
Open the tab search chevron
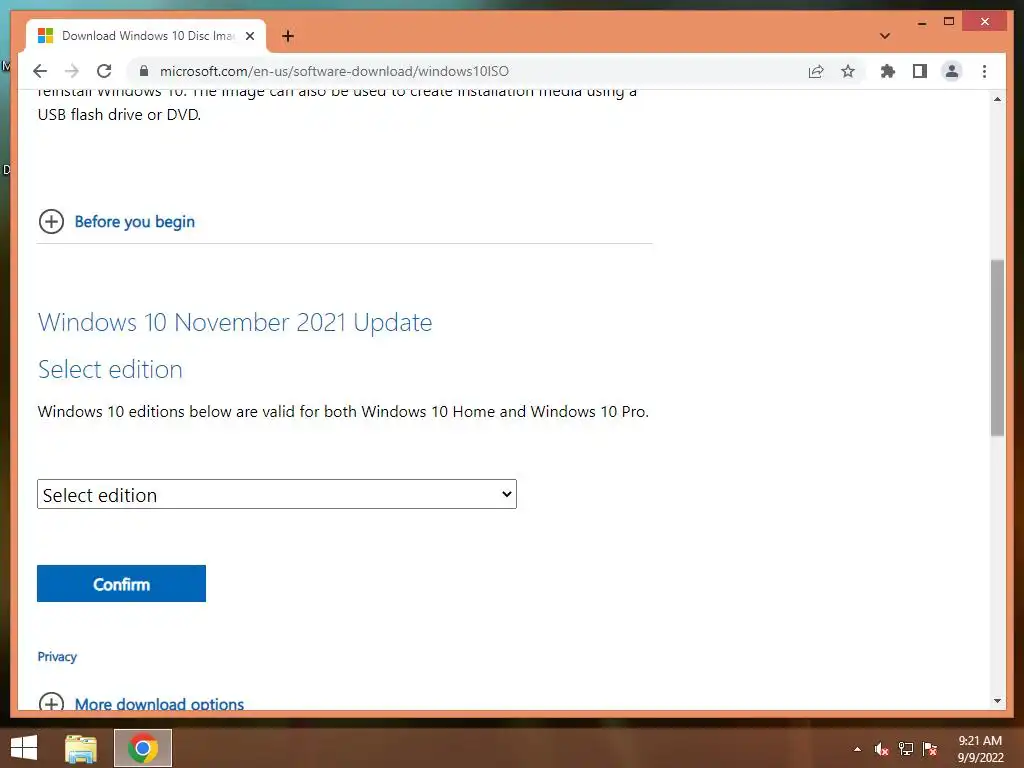[885, 36]
